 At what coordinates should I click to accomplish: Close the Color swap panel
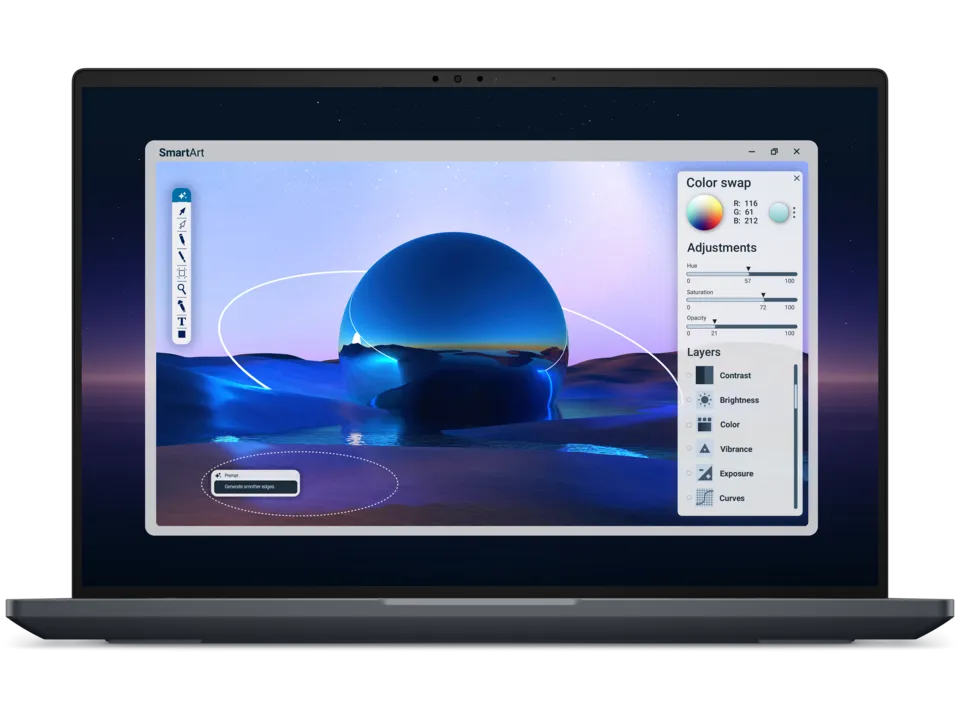point(797,178)
